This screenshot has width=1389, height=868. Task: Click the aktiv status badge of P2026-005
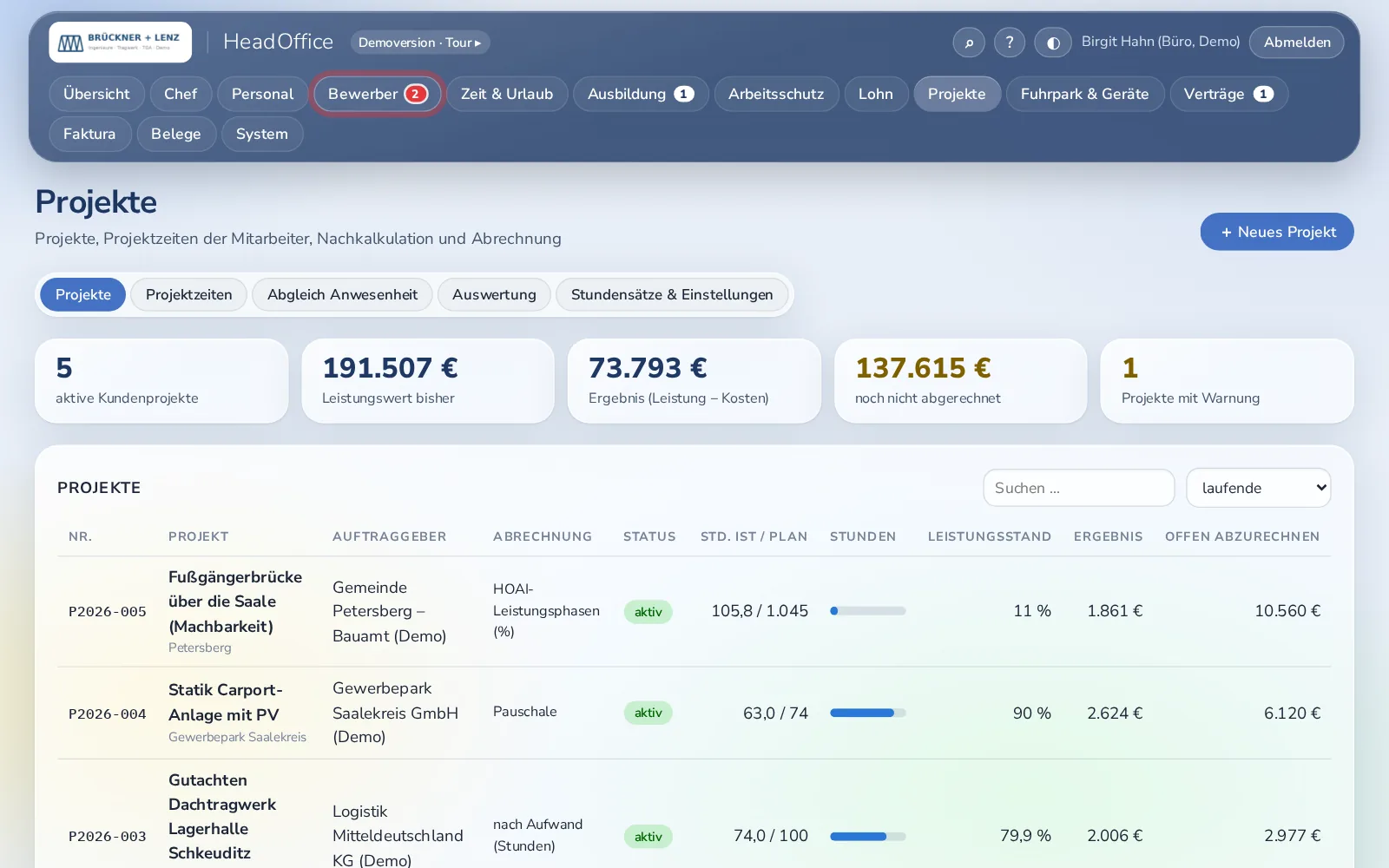pyautogui.click(x=648, y=612)
